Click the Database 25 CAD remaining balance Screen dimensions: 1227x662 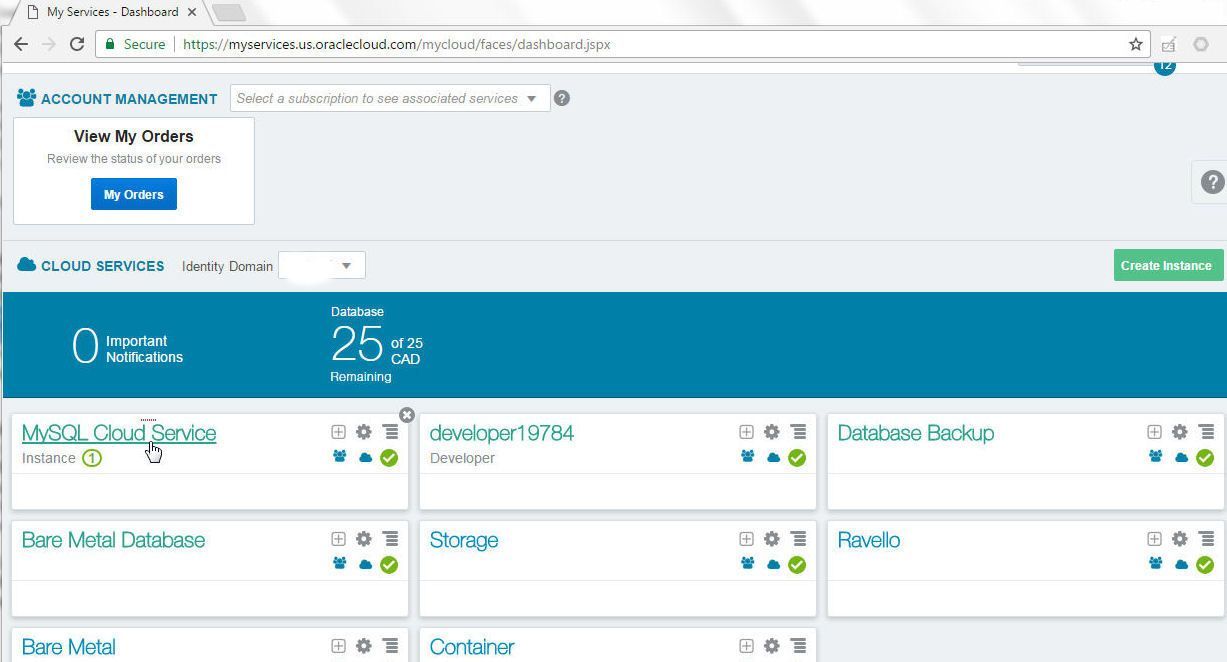[377, 345]
